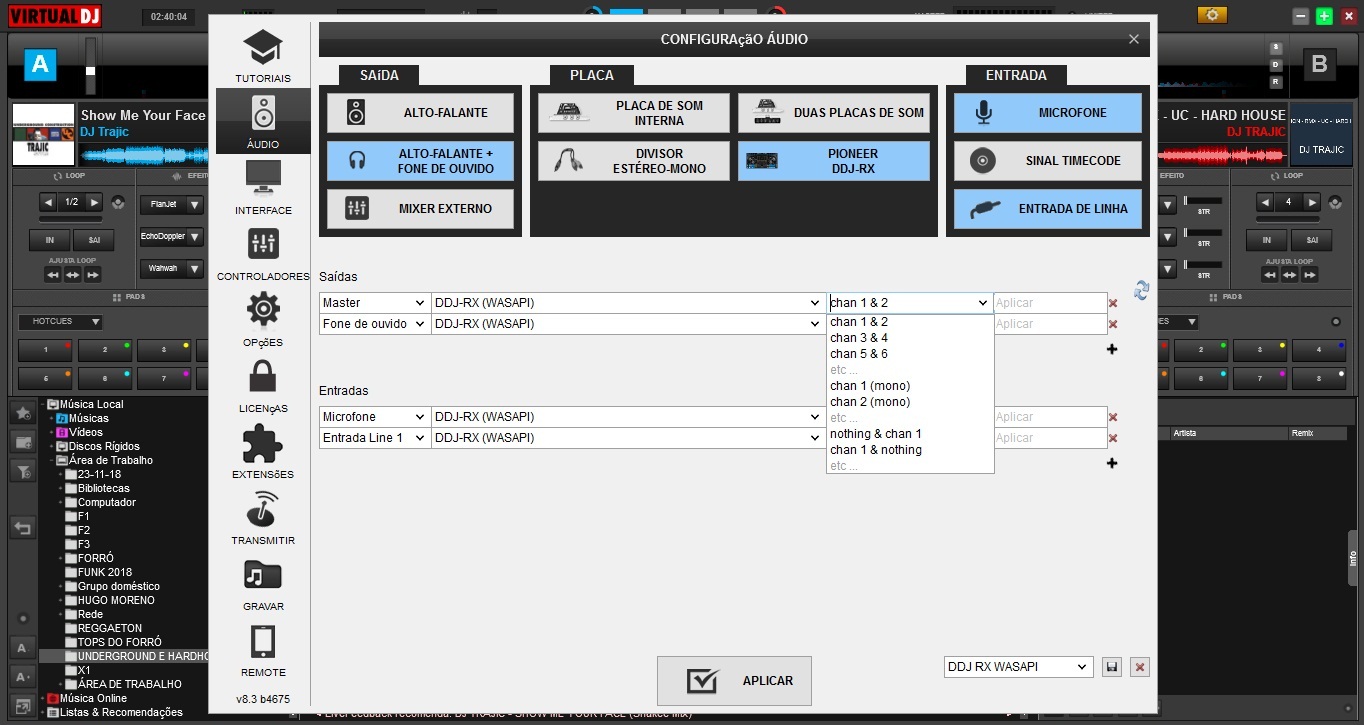The height and width of the screenshot is (725, 1364).
Task: Select Duas Placas de Som option
Action: 834,113
